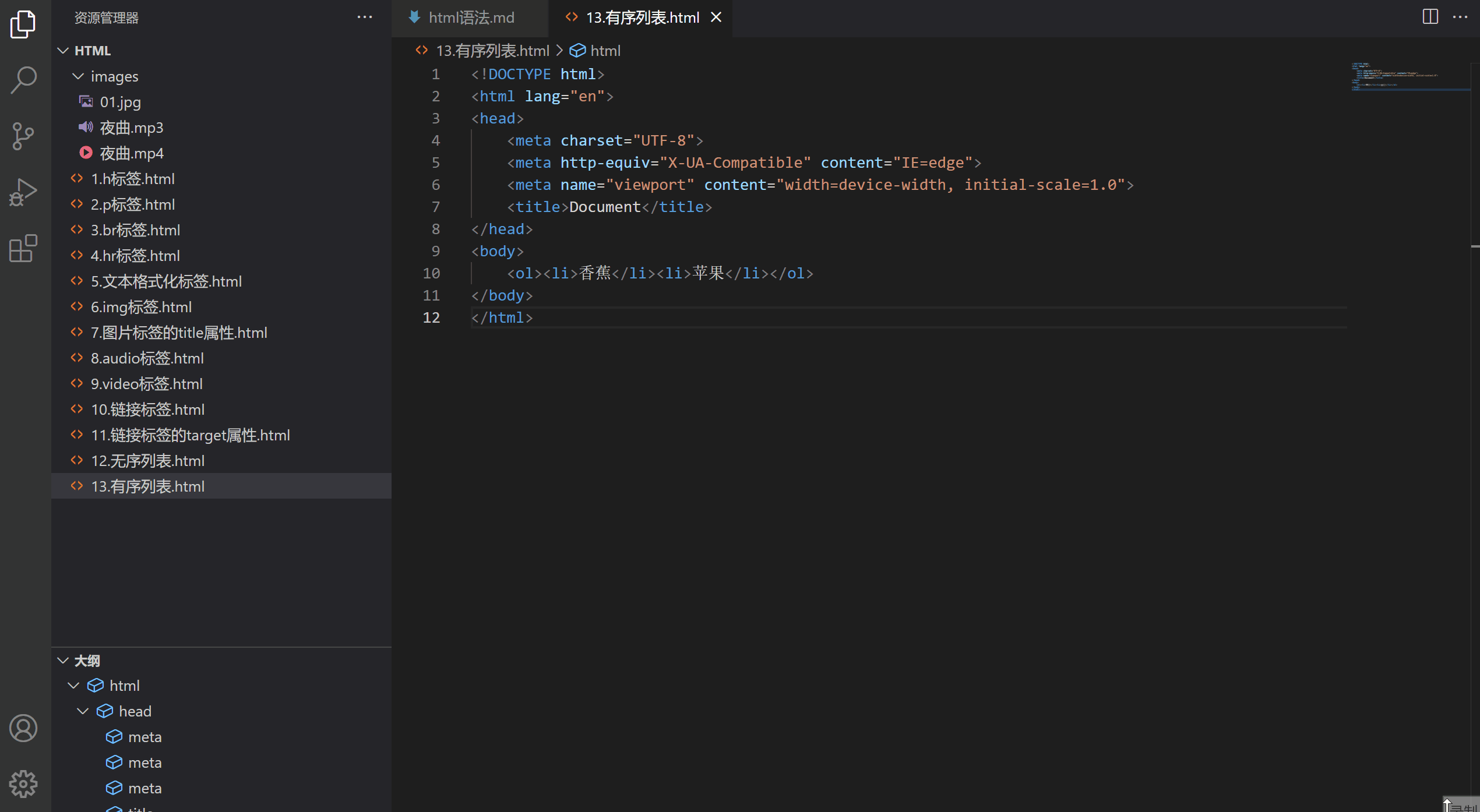Click the Settings gear sidebar icon
The width and height of the screenshot is (1480, 812).
tap(24, 783)
